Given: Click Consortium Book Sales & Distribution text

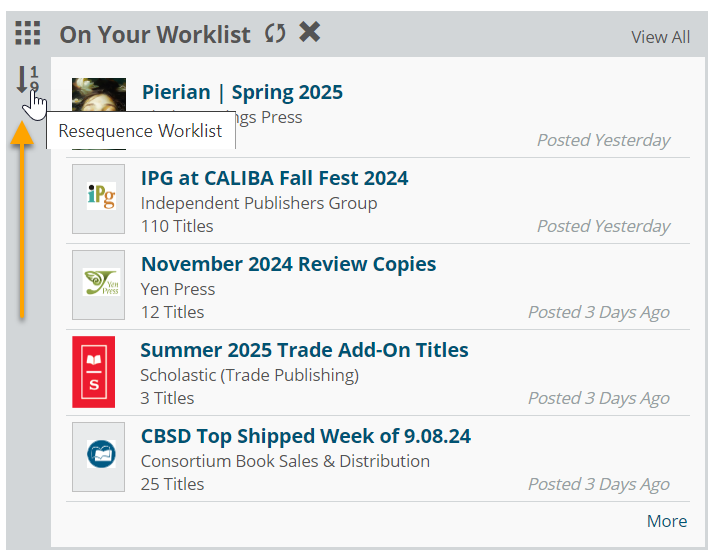Looking at the screenshot, I should (x=285, y=461).
